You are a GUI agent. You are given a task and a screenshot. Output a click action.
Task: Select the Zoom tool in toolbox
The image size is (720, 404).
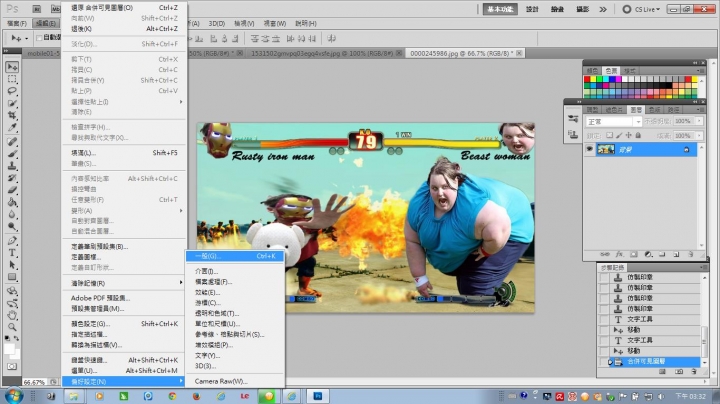12,327
